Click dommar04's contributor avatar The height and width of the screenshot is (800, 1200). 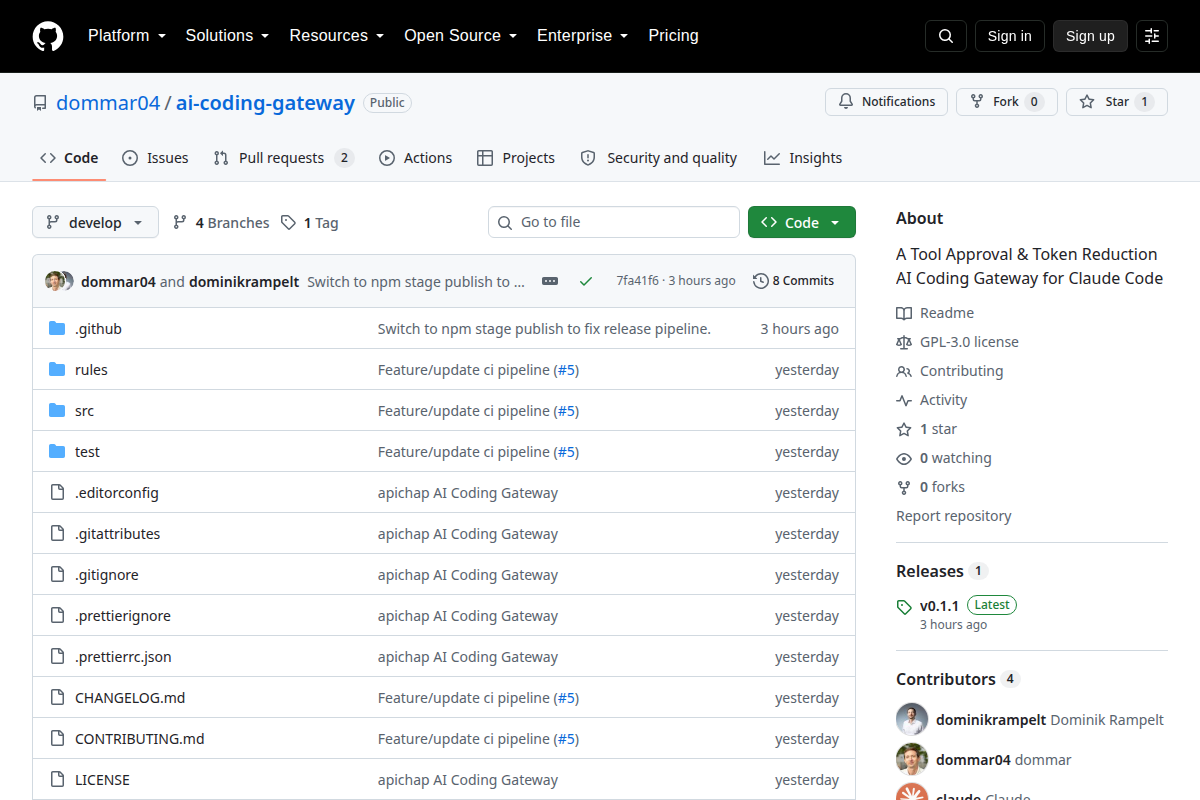pyautogui.click(x=912, y=760)
